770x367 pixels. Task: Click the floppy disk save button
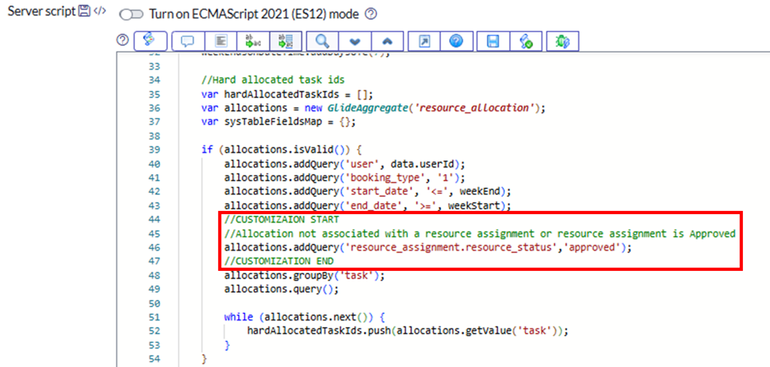coord(493,41)
